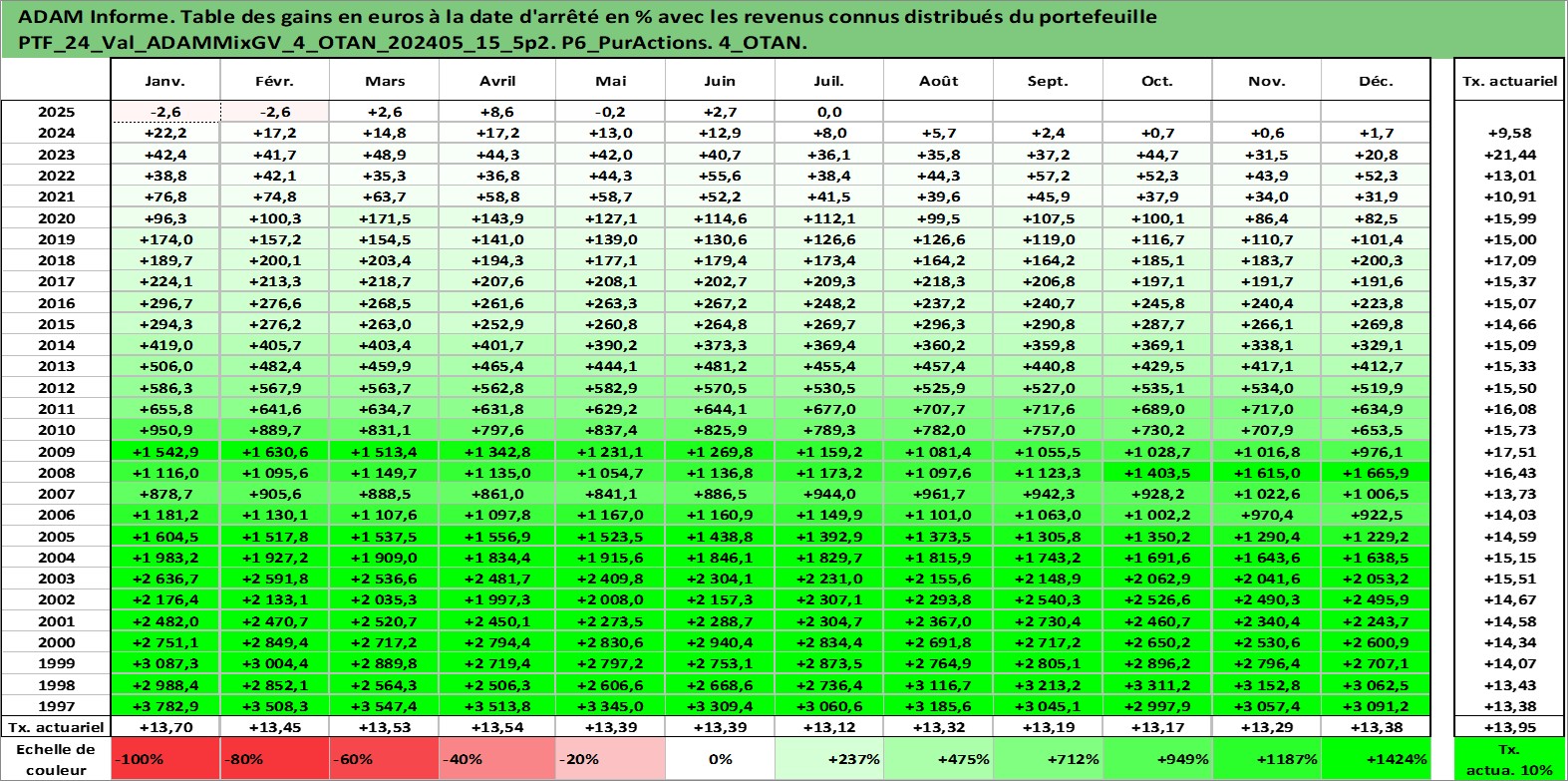Select the -80% color scale swatch
This screenshot has width=1568, height=781.
click(x=274, y=759)
